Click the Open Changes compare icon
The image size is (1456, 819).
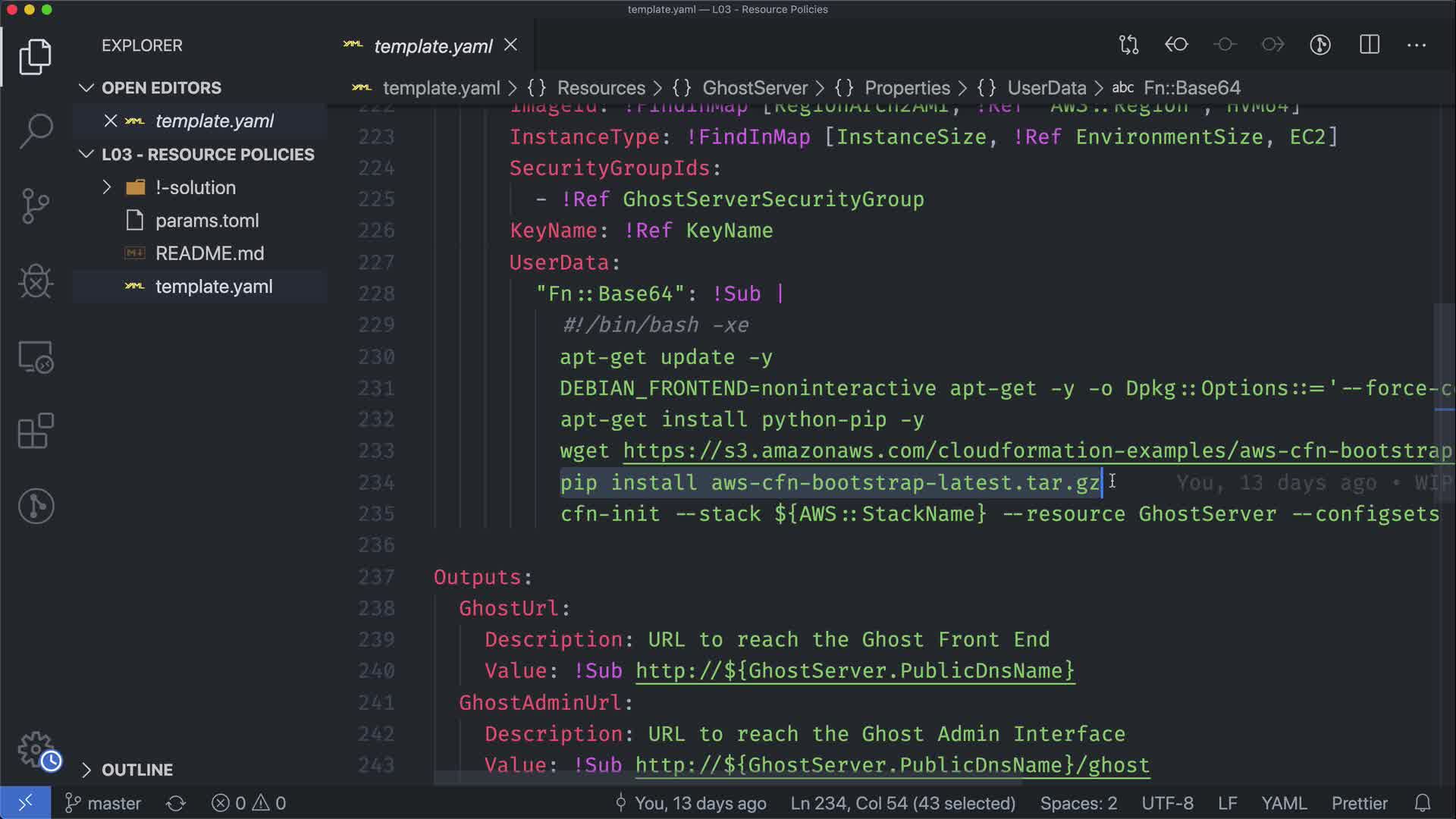point(1128,45)
